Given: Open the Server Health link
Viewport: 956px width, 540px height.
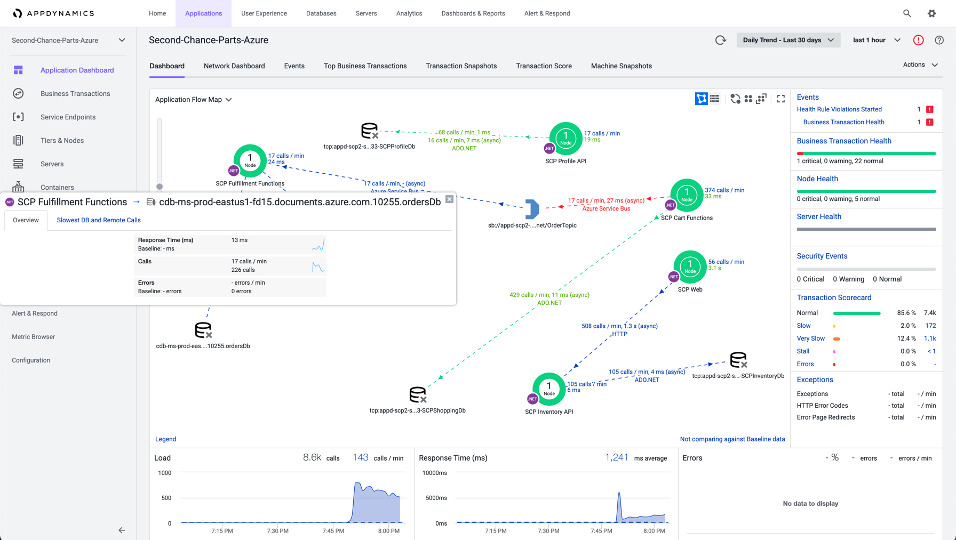Looking at the screenshot, I should tap(819, 216).
